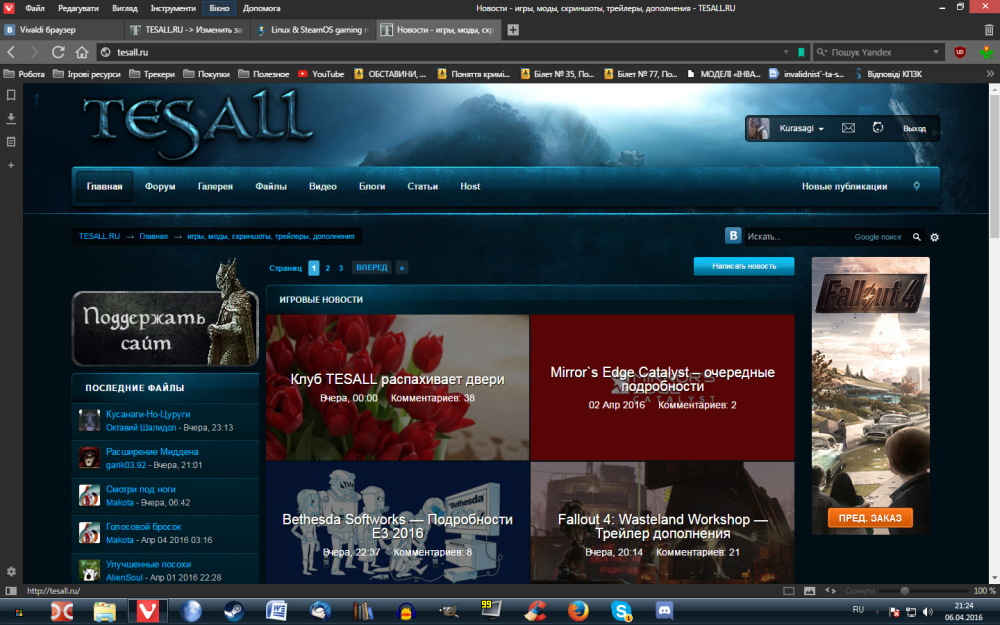Open page actions angle-brackets icon in status bar

click(830, 591)
